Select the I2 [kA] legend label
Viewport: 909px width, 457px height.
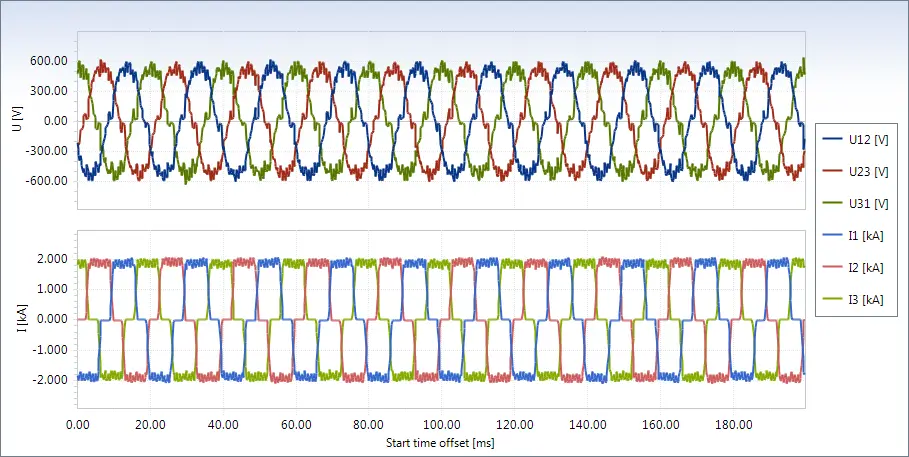[x=866, y=267]
